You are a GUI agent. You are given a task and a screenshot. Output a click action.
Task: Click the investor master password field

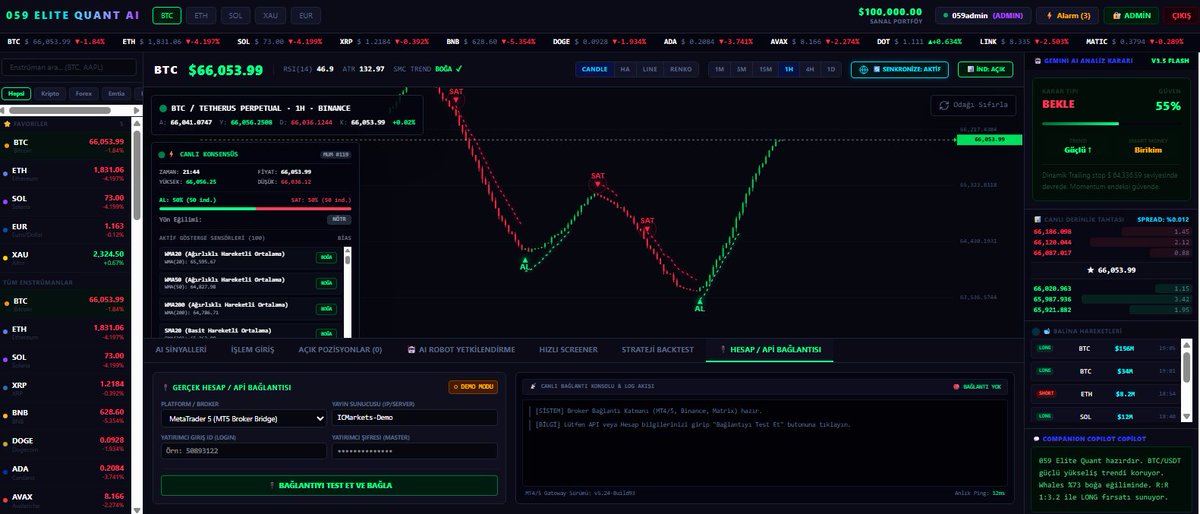[x=414, y=451]
